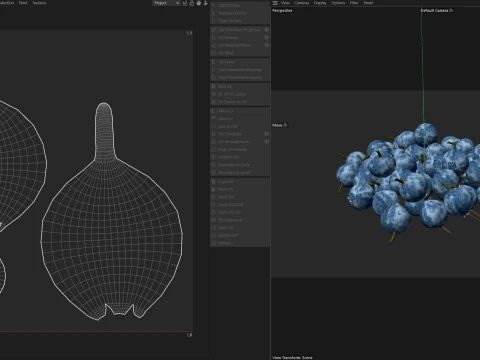Click the camera icon next to Default Camera
The width and height of the screenshot is (480, 360).
click(451, 10)
